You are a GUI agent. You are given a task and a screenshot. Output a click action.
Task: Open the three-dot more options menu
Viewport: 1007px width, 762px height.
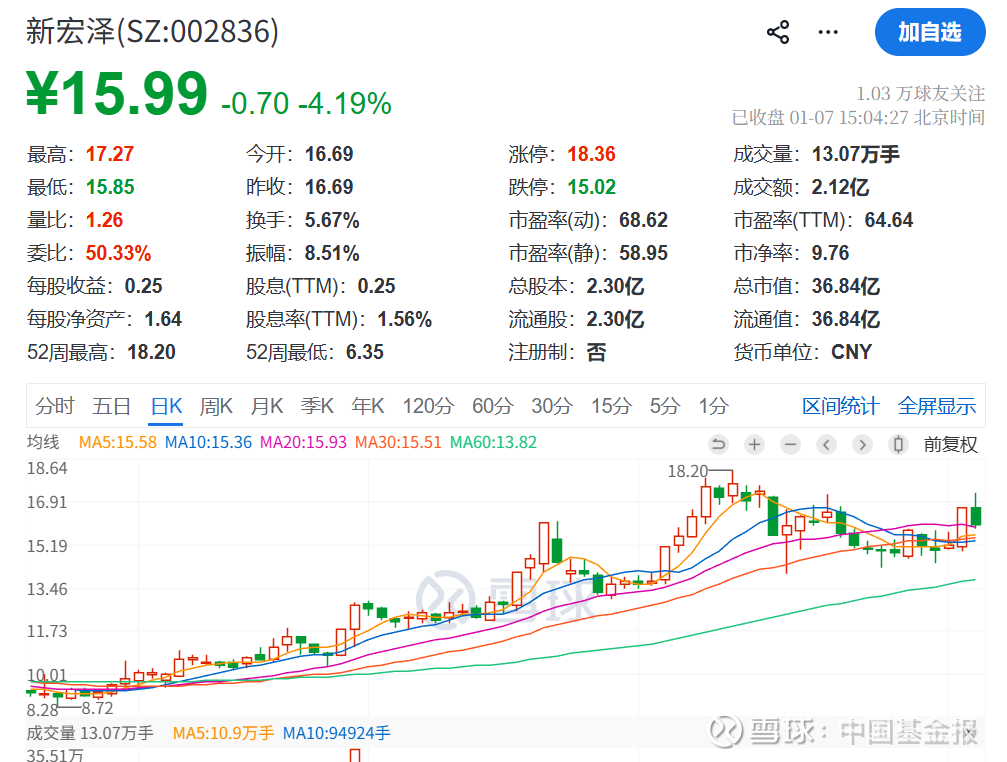coord(828,32)
